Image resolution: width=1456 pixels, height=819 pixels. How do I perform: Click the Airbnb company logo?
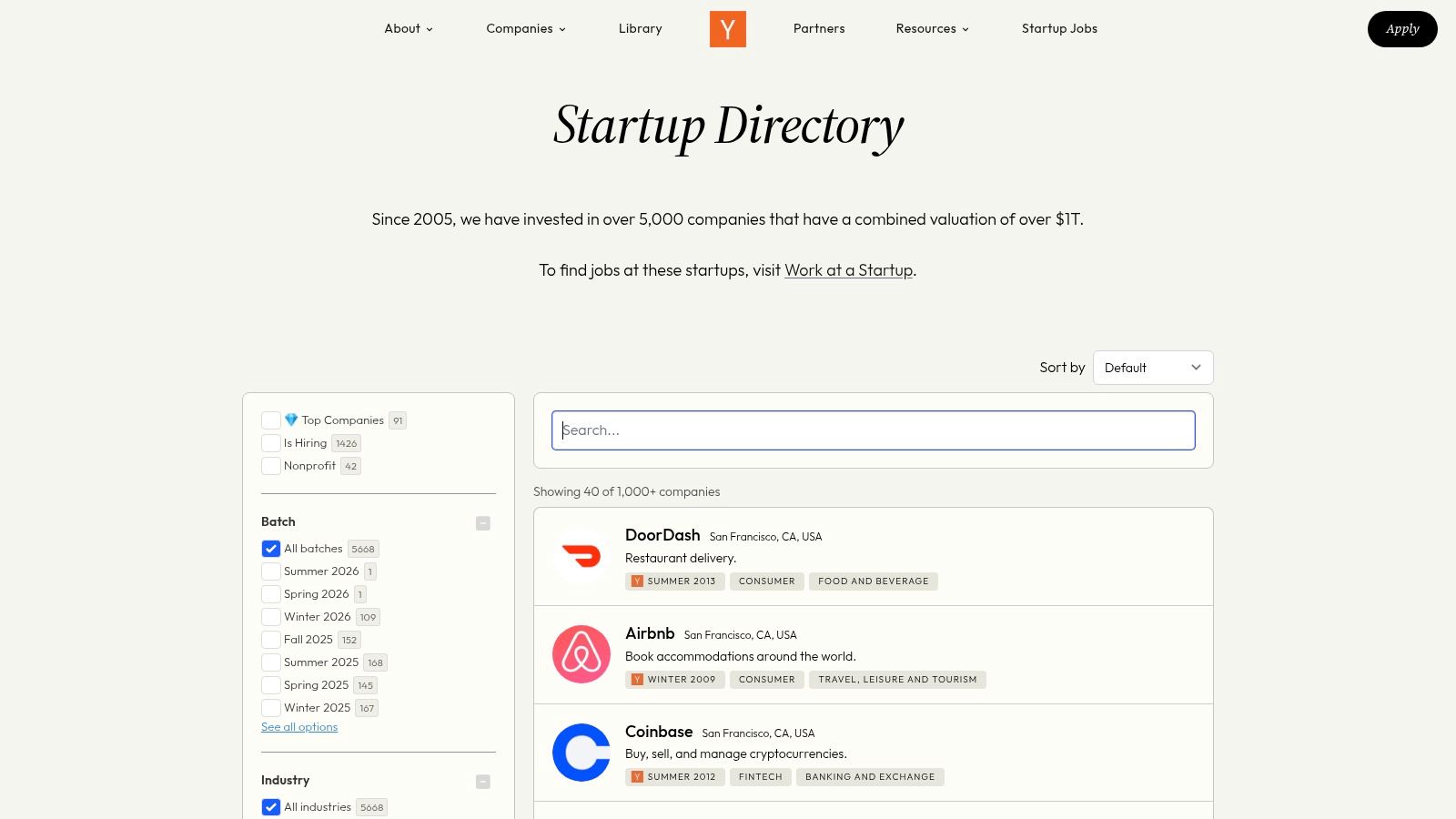pos(581,654)
